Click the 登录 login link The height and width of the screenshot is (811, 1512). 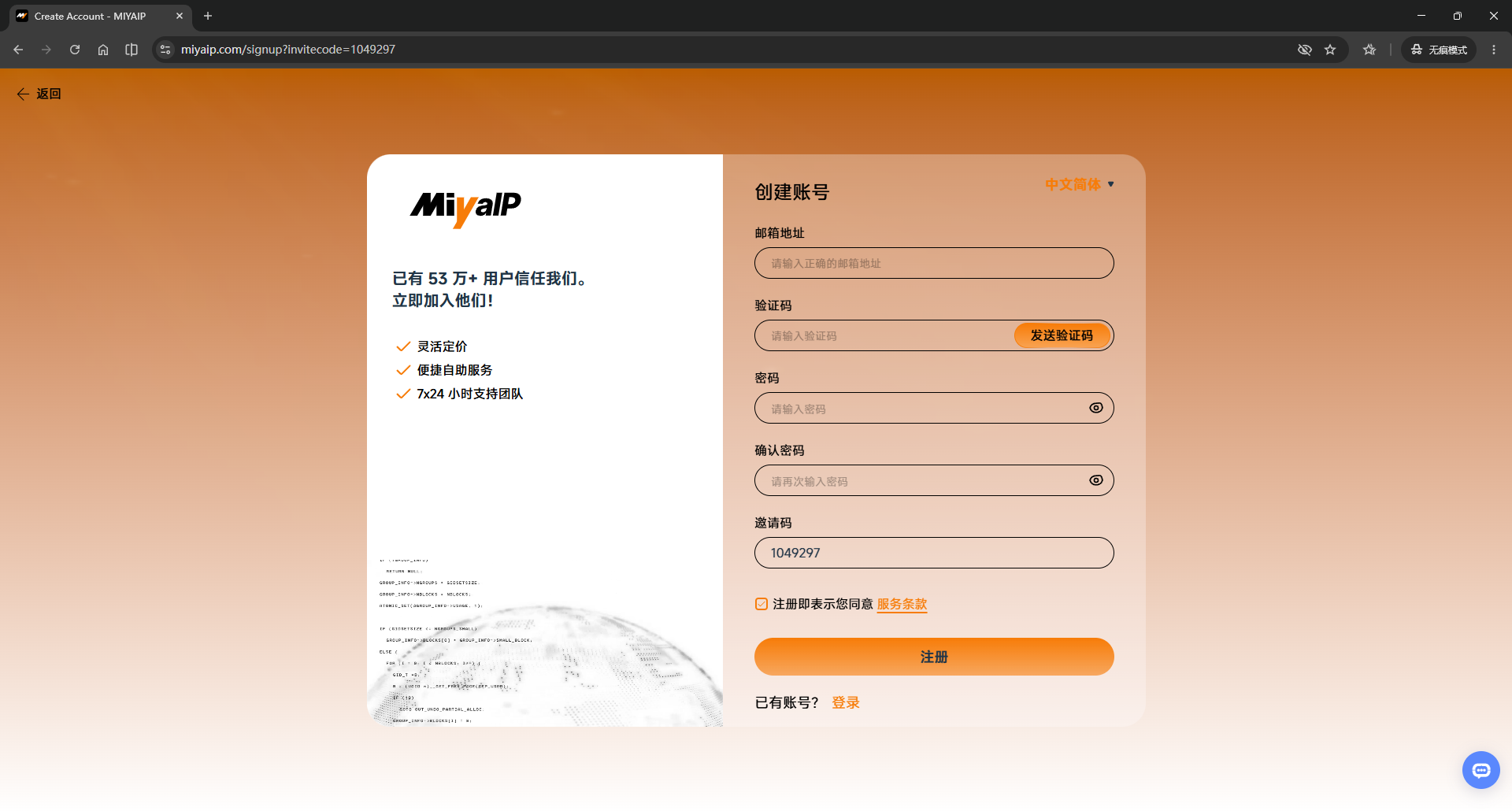pyautogui.click(x=846, y=702)
